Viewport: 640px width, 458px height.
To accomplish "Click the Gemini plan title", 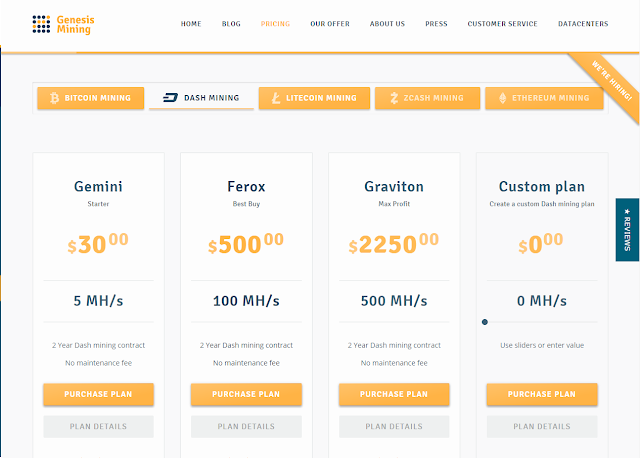I will coord(98,187).
